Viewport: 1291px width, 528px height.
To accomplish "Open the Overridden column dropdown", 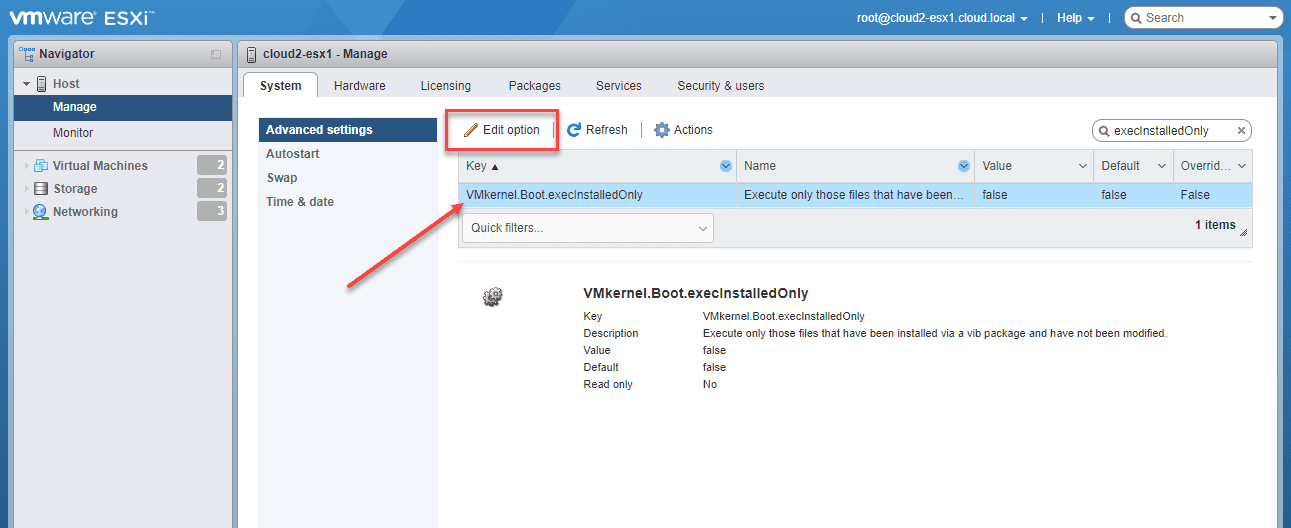I will coord(1242,166).
